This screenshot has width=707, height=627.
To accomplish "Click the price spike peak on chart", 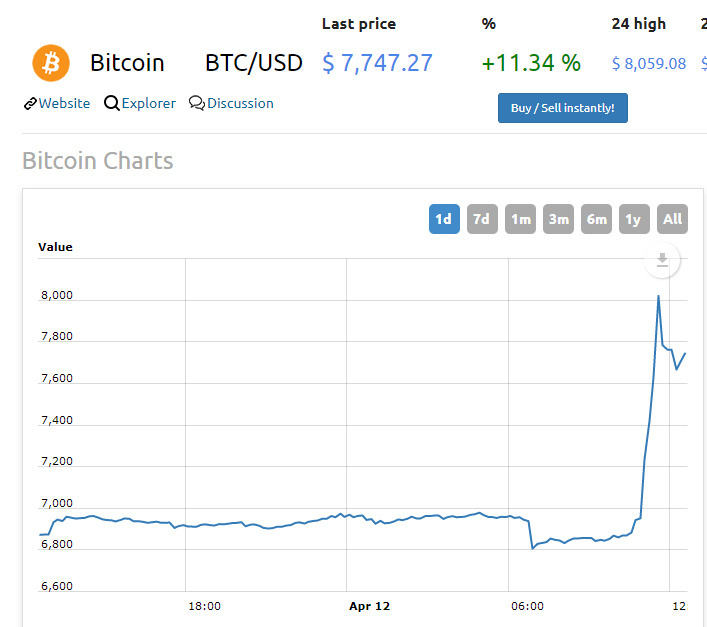I will (658, 296).
